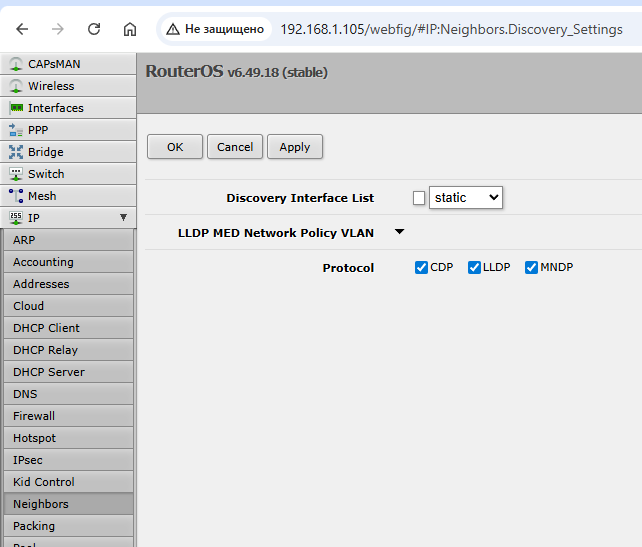Click the browser address bar URL
This screenshot has width=642, height=547.
point(450,29)
